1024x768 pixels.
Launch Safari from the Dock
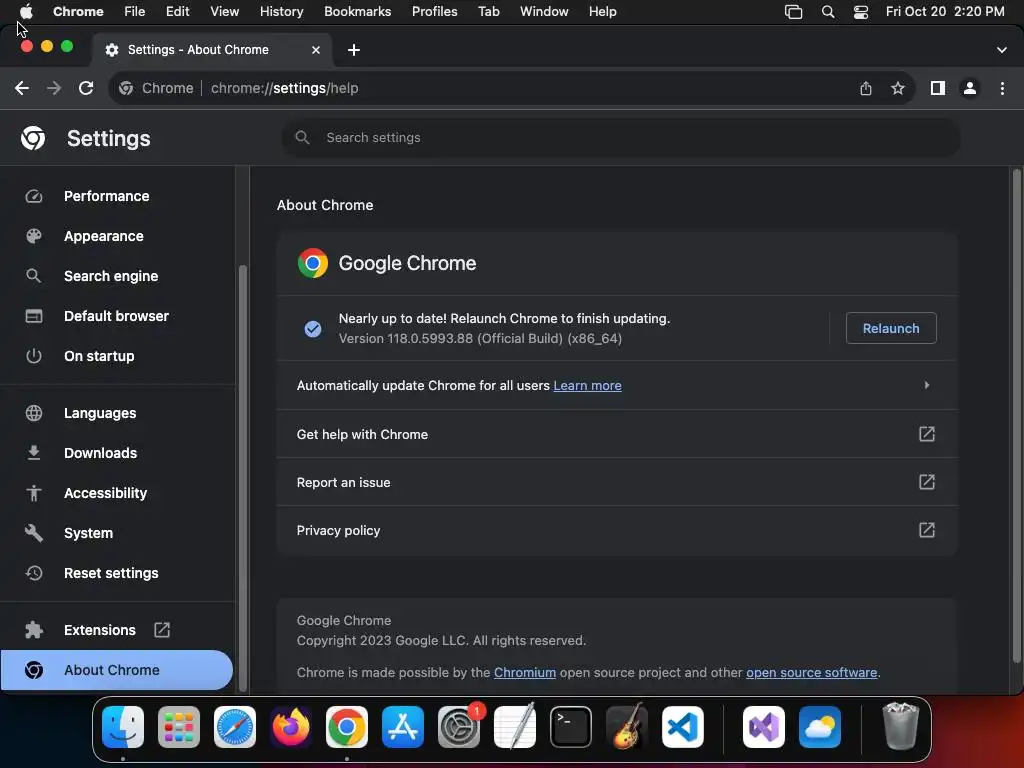tap(234, 726)
